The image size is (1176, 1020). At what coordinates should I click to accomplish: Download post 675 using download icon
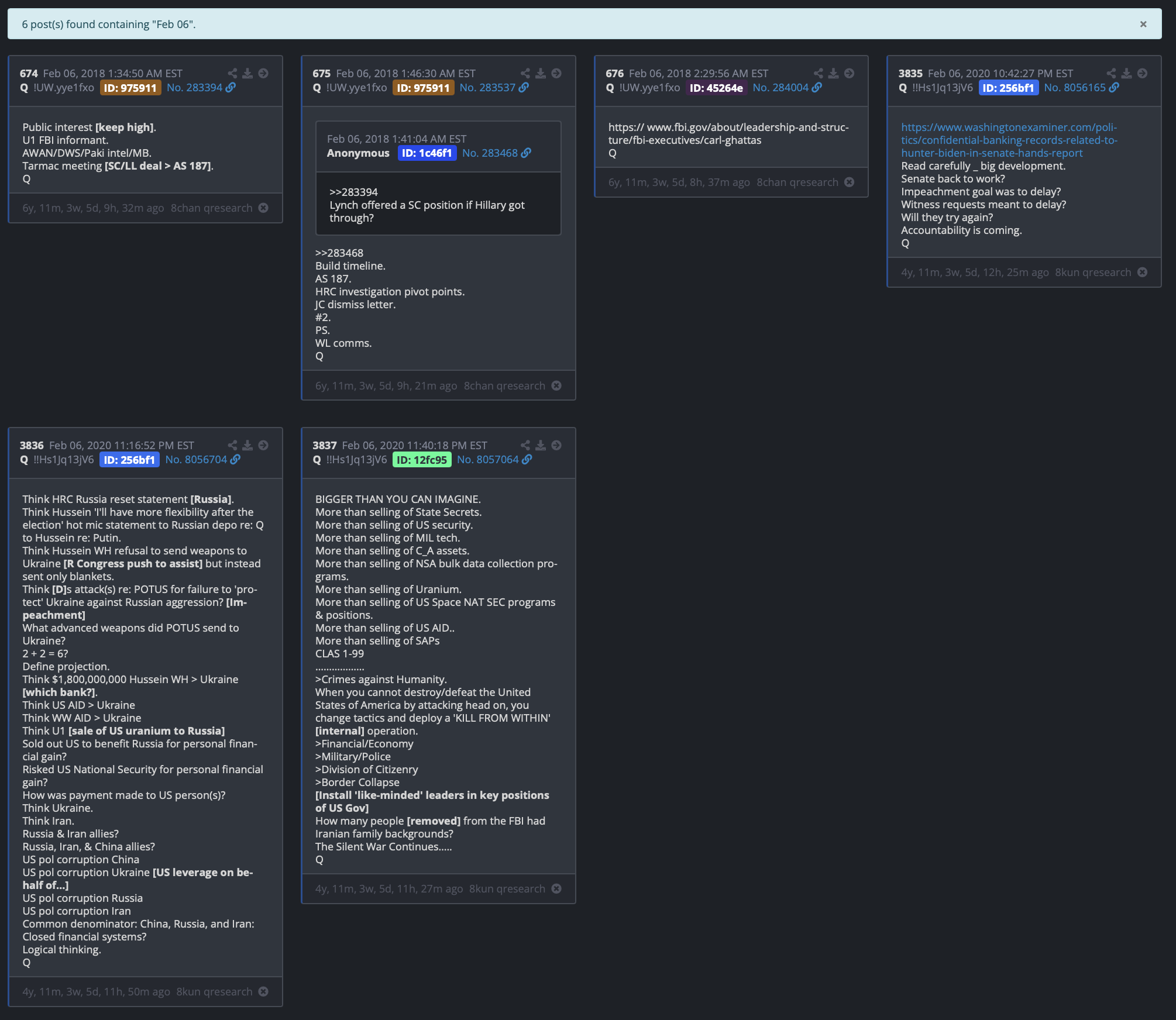coord(541,73)
